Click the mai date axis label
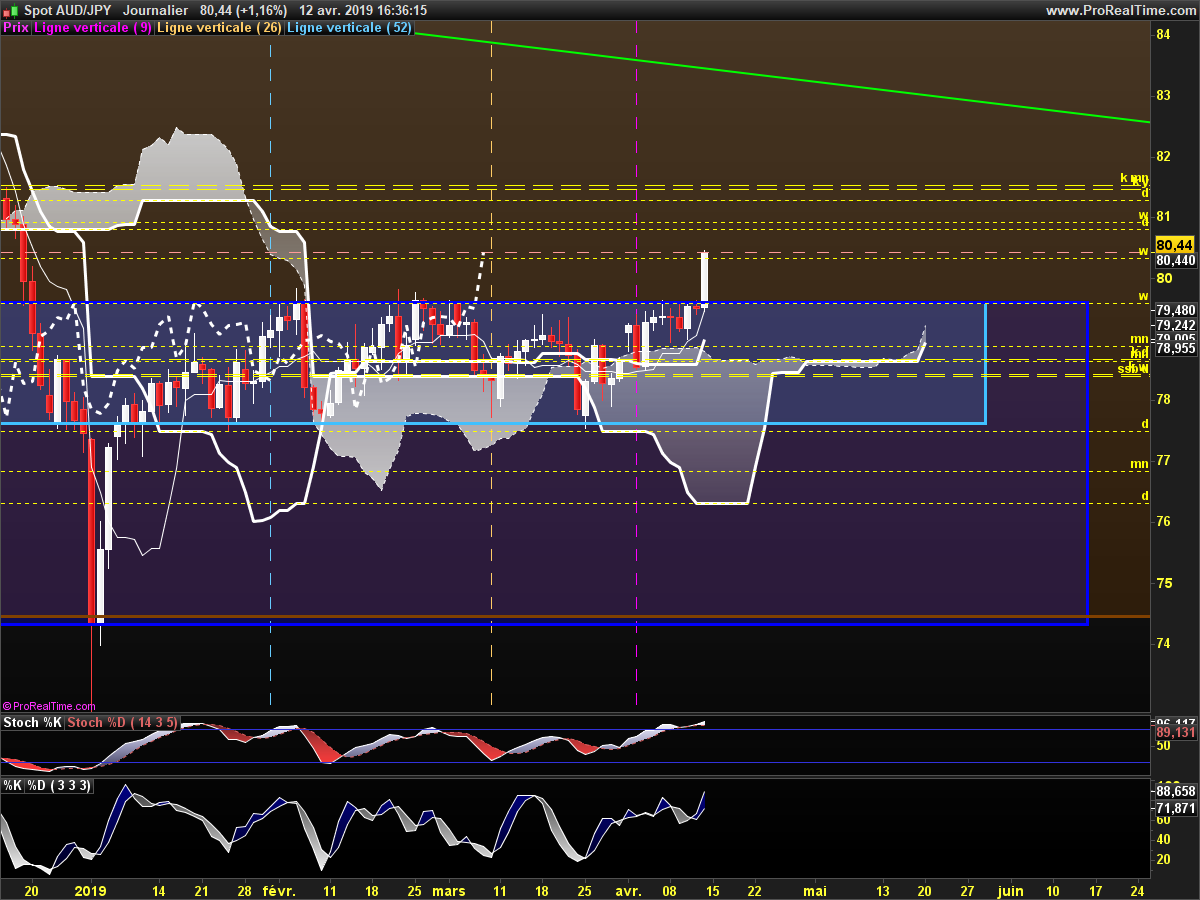This screenshot has width=1200, height=900. coord(816,890)
